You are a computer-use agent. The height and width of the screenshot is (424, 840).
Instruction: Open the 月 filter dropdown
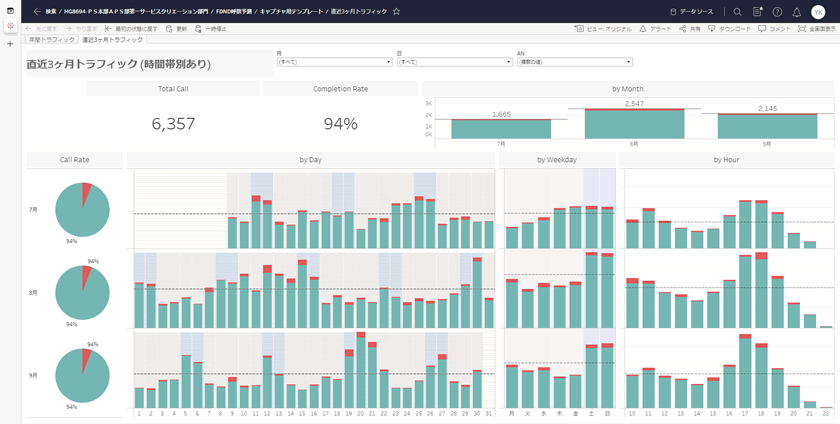click(335, 62)
